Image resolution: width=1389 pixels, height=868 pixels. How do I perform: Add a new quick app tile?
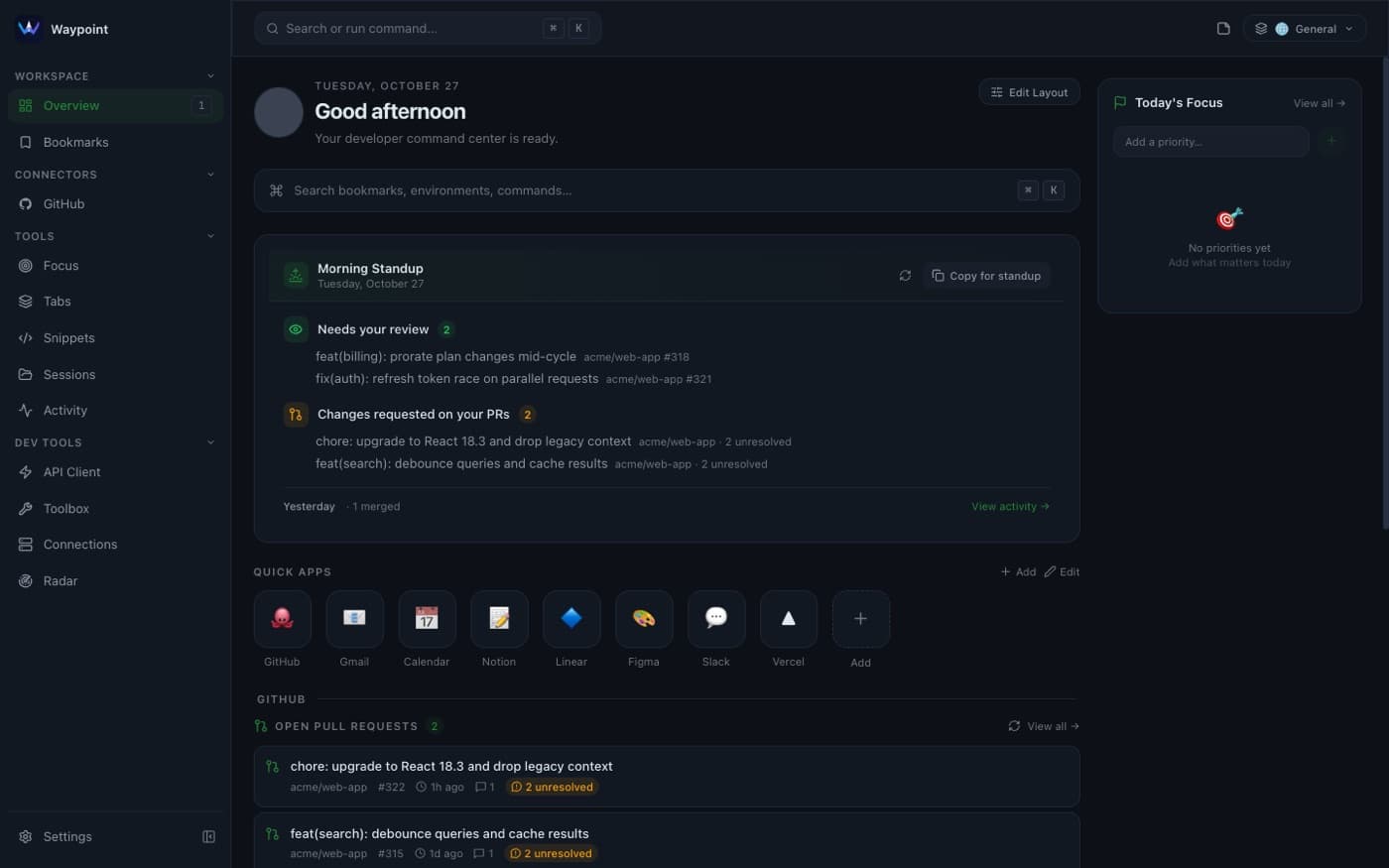pos(860,619)
